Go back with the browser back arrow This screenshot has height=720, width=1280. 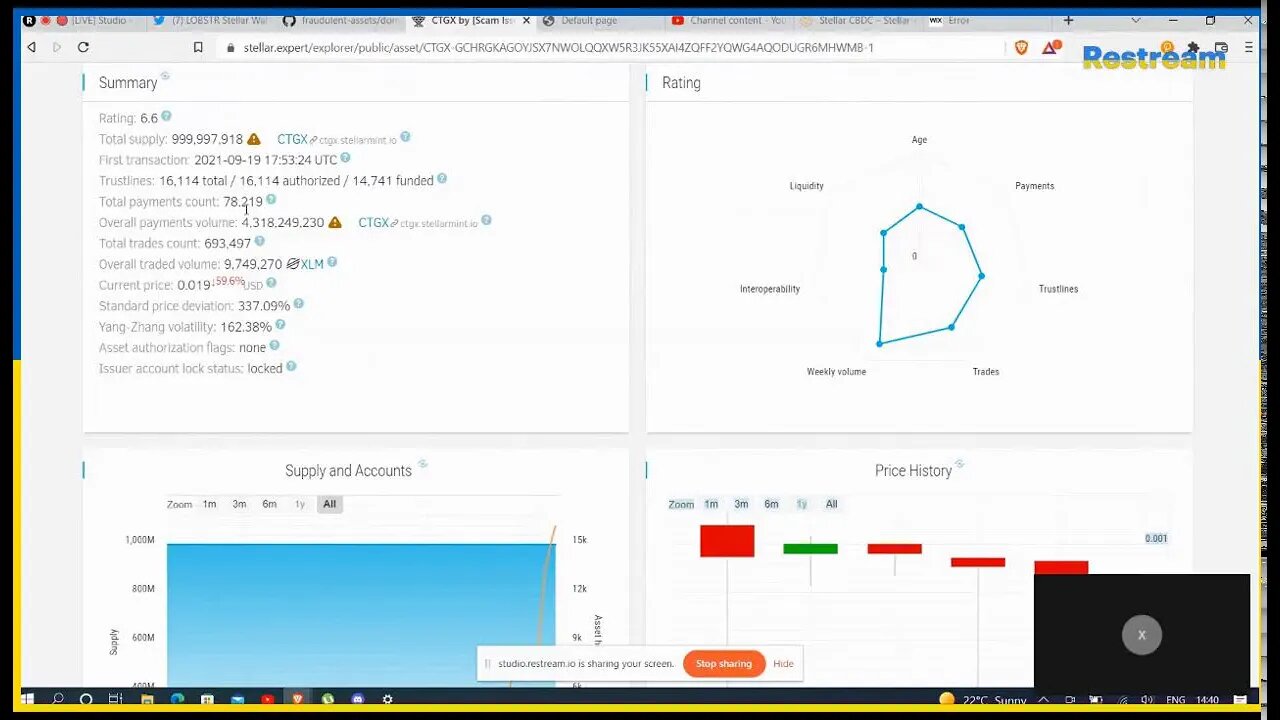(x=31, y=47)
